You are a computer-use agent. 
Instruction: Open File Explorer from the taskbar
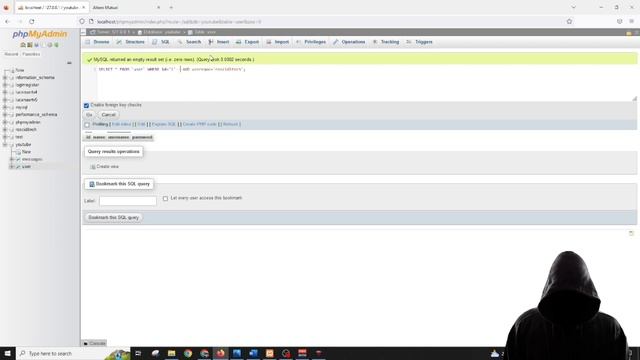tap(171, 353)
